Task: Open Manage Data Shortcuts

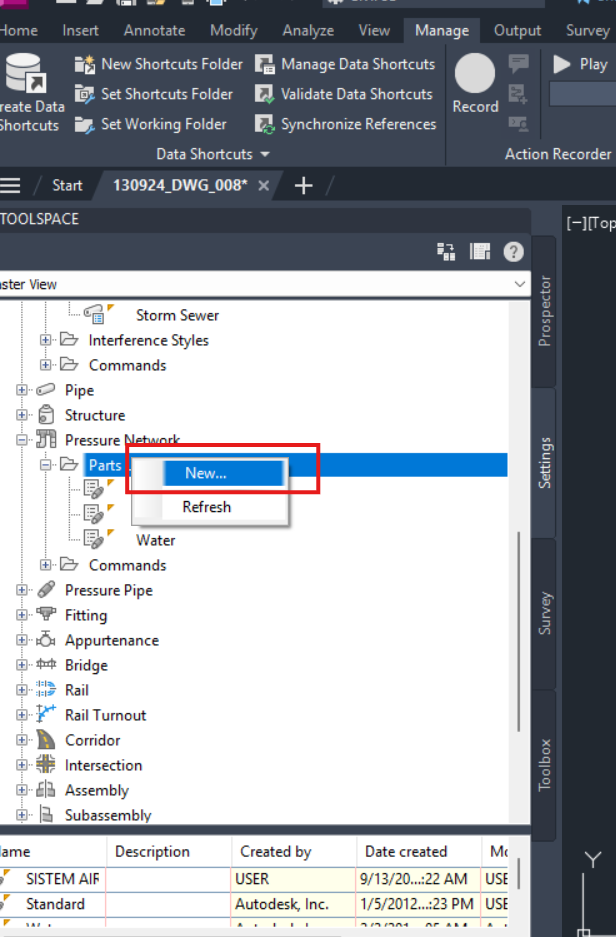Action: pyautogui.click(x=345, y=64)
